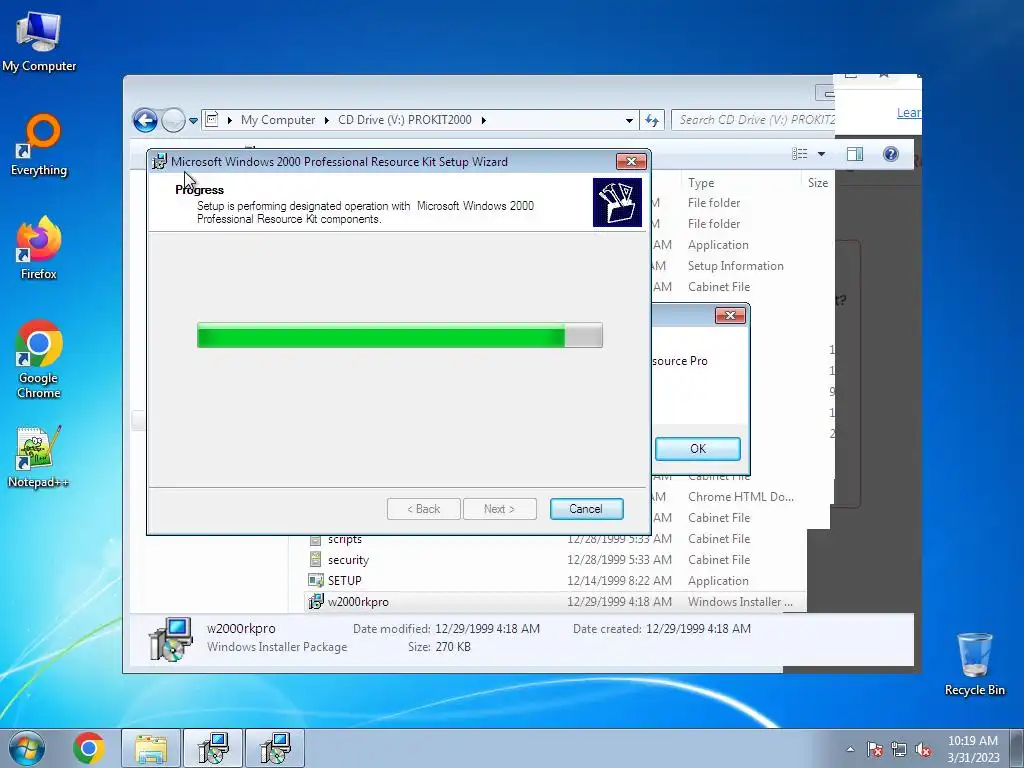
Task: Click My Computer in address breadcrumb
Action: pyautogui.click(x=278, y=120)
